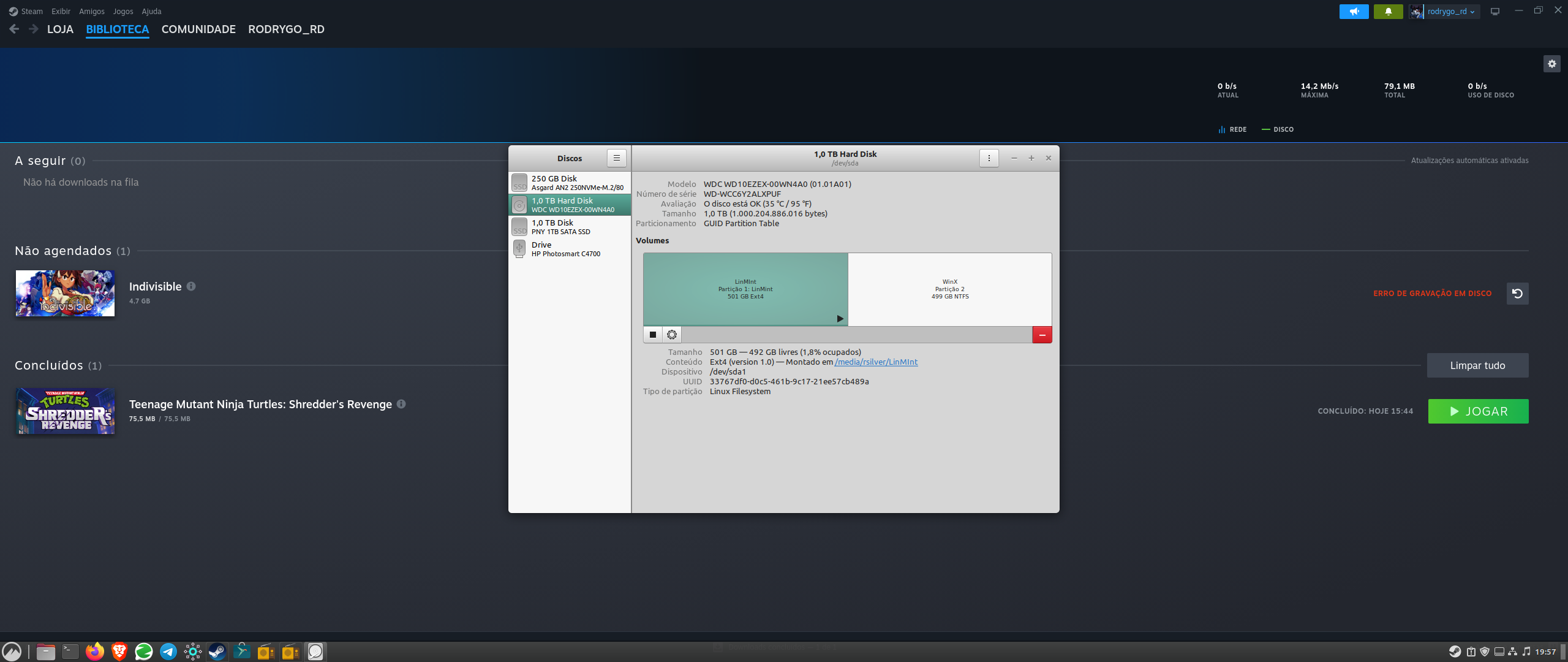Screen dimensions: 1568x662
Task: Go back in Steam navigation
Action: tap(15, 29)
